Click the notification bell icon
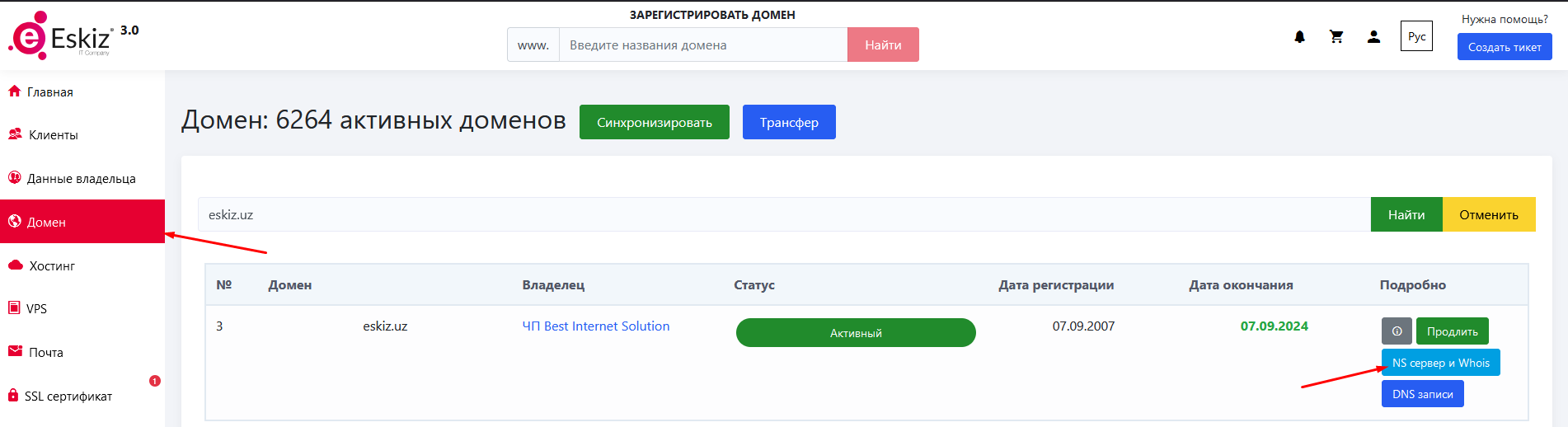1568x427 pixels. click(x=1299, y=37)
